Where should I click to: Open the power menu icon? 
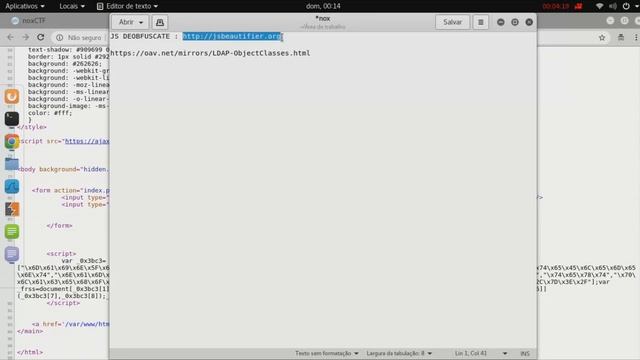626,6
